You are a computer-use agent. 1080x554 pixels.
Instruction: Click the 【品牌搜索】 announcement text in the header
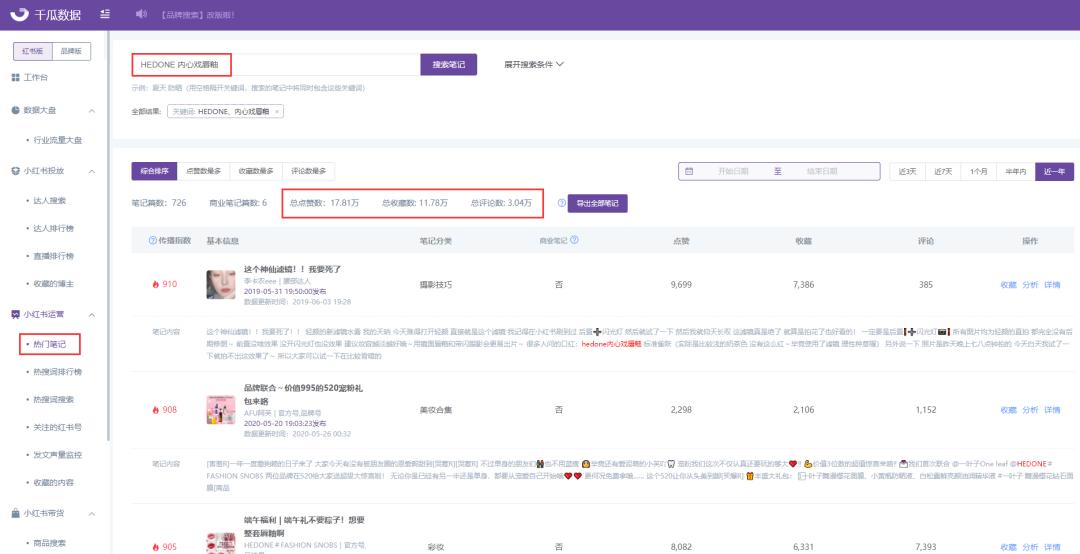tap(198, 14)
